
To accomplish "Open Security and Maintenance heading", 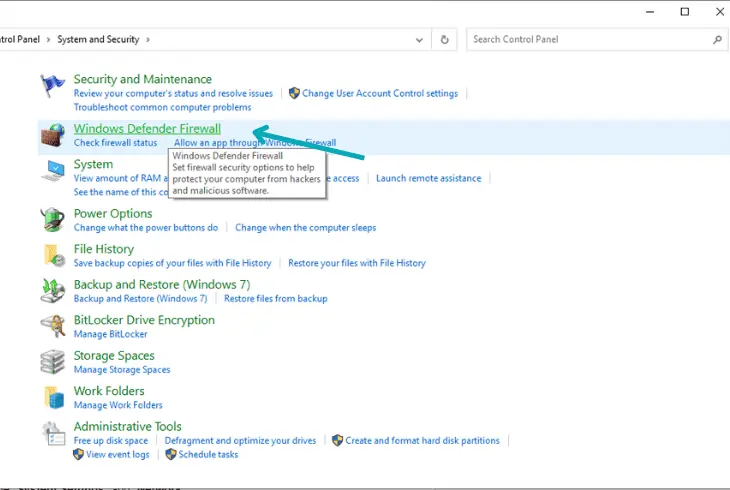I will (x=142, y=79).
